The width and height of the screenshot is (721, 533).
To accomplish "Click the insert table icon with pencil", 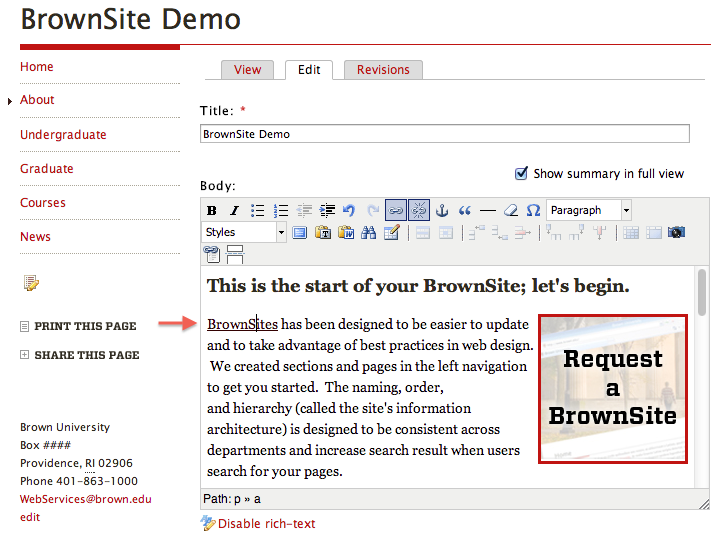I will [x=392, y=233].
